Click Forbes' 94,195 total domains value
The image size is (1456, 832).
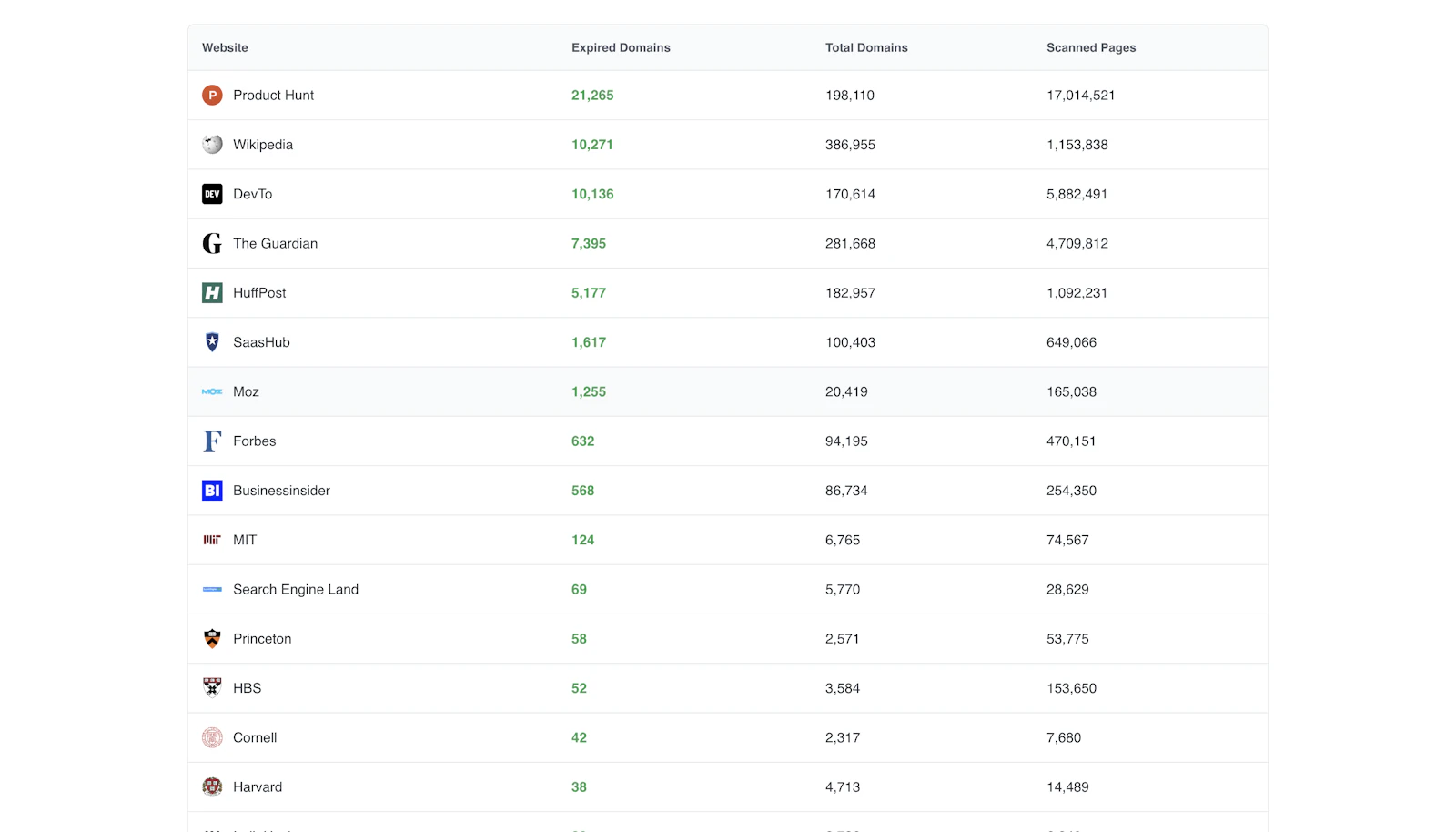pos(846,441)
